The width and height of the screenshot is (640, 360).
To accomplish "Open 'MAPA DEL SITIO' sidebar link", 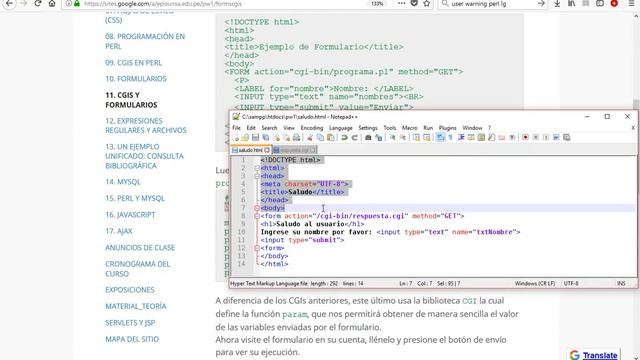I will (x=132, y=339).
